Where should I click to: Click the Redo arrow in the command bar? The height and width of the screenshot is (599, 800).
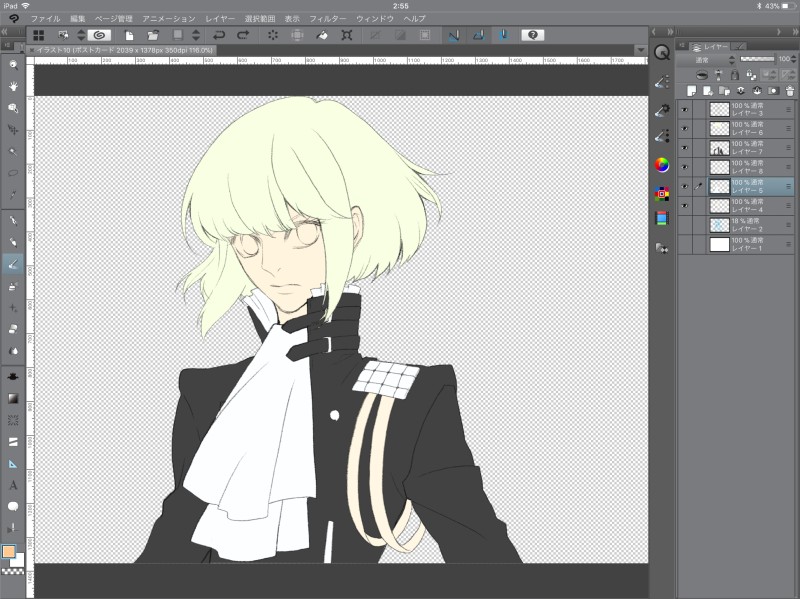(x=243, y=35)
